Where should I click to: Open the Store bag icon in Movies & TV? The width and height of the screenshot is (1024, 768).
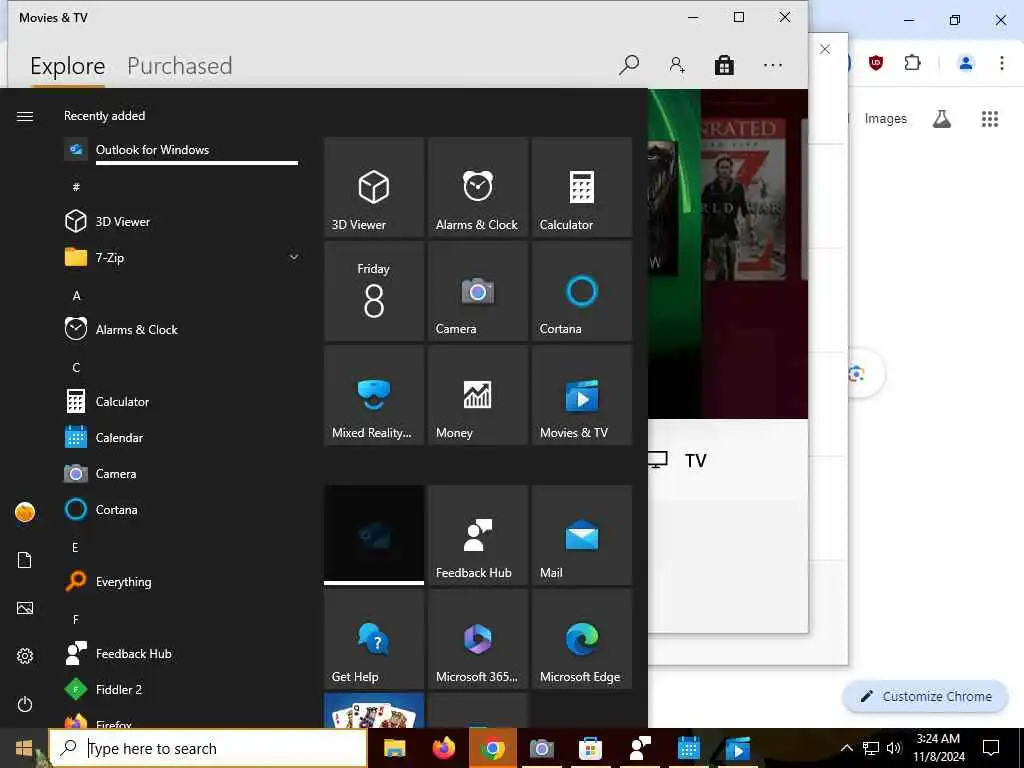click(x=724, y=65)
